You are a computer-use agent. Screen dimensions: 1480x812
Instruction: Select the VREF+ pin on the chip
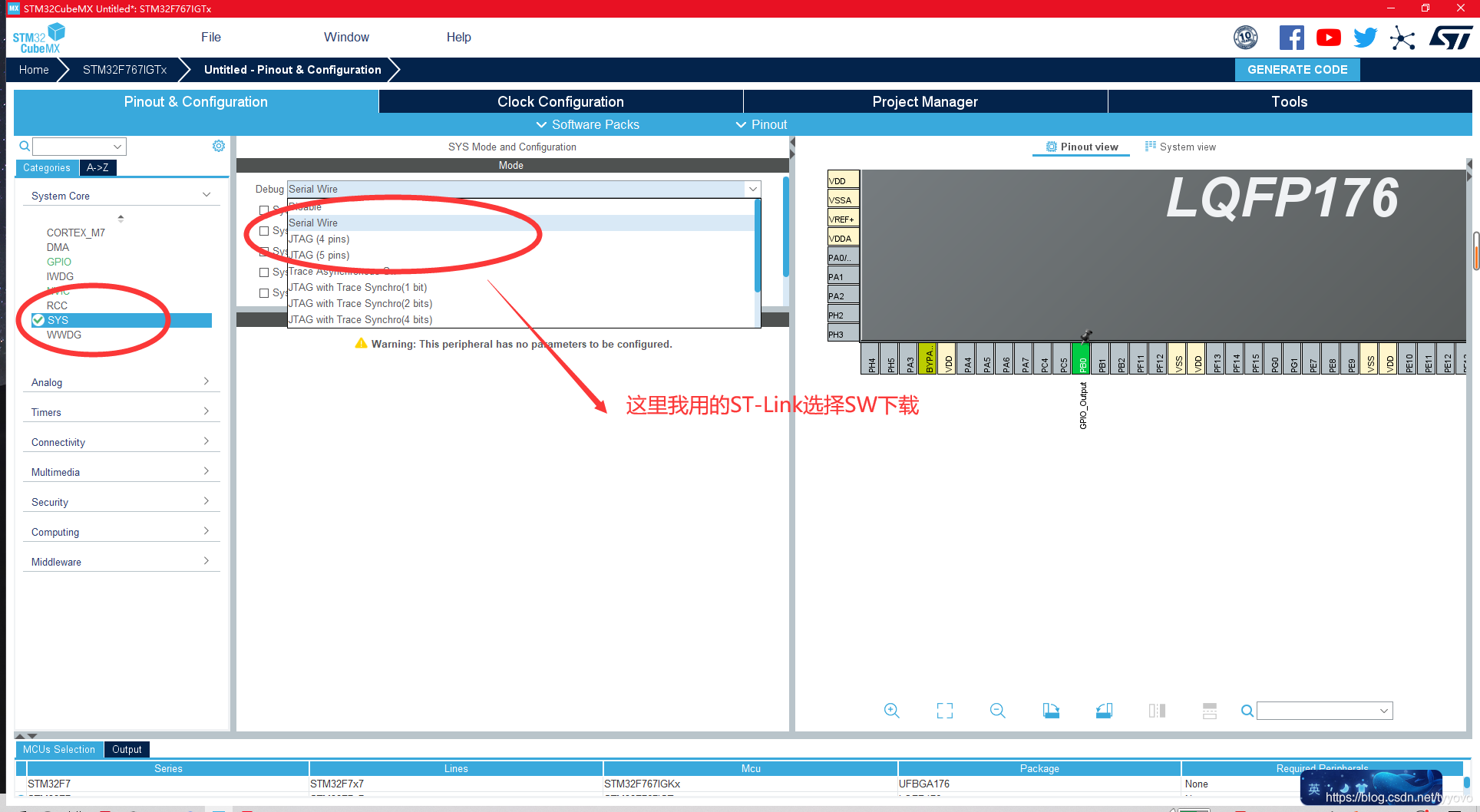click(843, 219)
